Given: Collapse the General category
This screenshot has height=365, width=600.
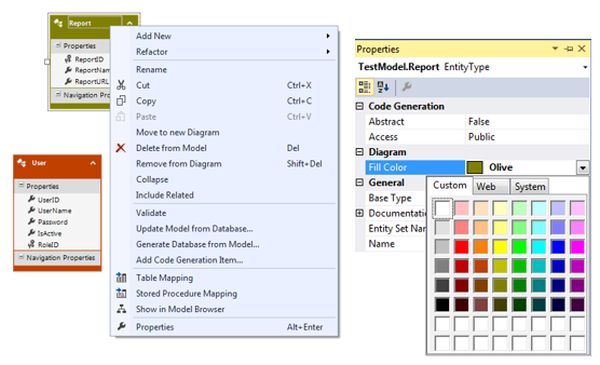Looking at the screenshot, I should point(359,182).
